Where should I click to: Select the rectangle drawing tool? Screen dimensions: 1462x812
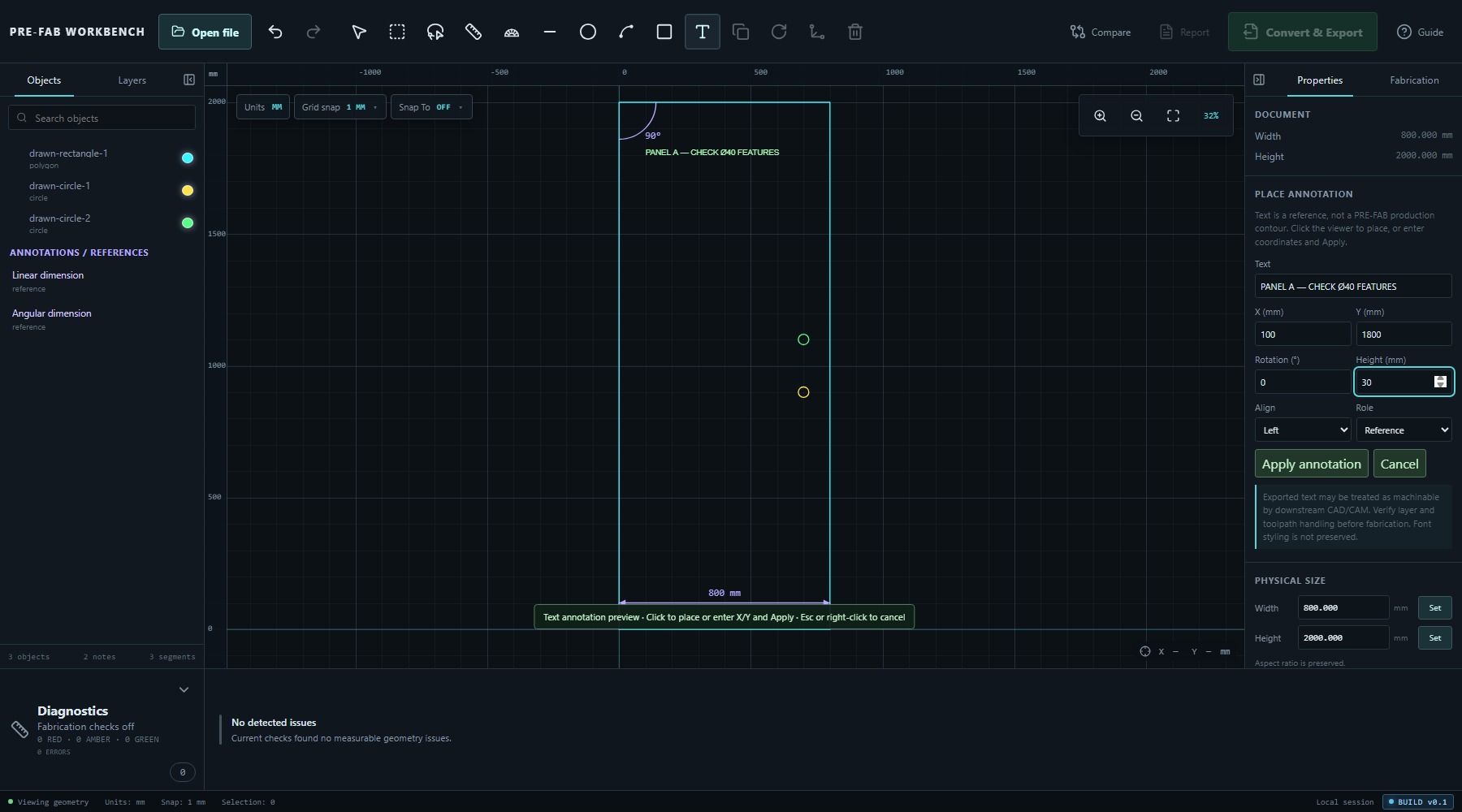[664, 32]
